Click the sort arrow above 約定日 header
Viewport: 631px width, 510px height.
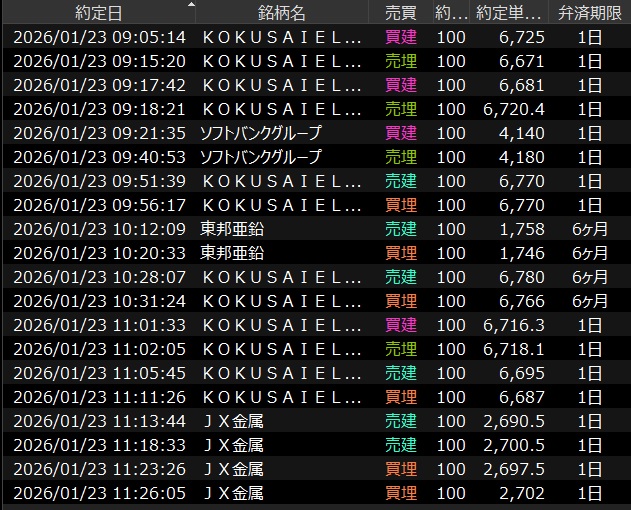point(192,4)
